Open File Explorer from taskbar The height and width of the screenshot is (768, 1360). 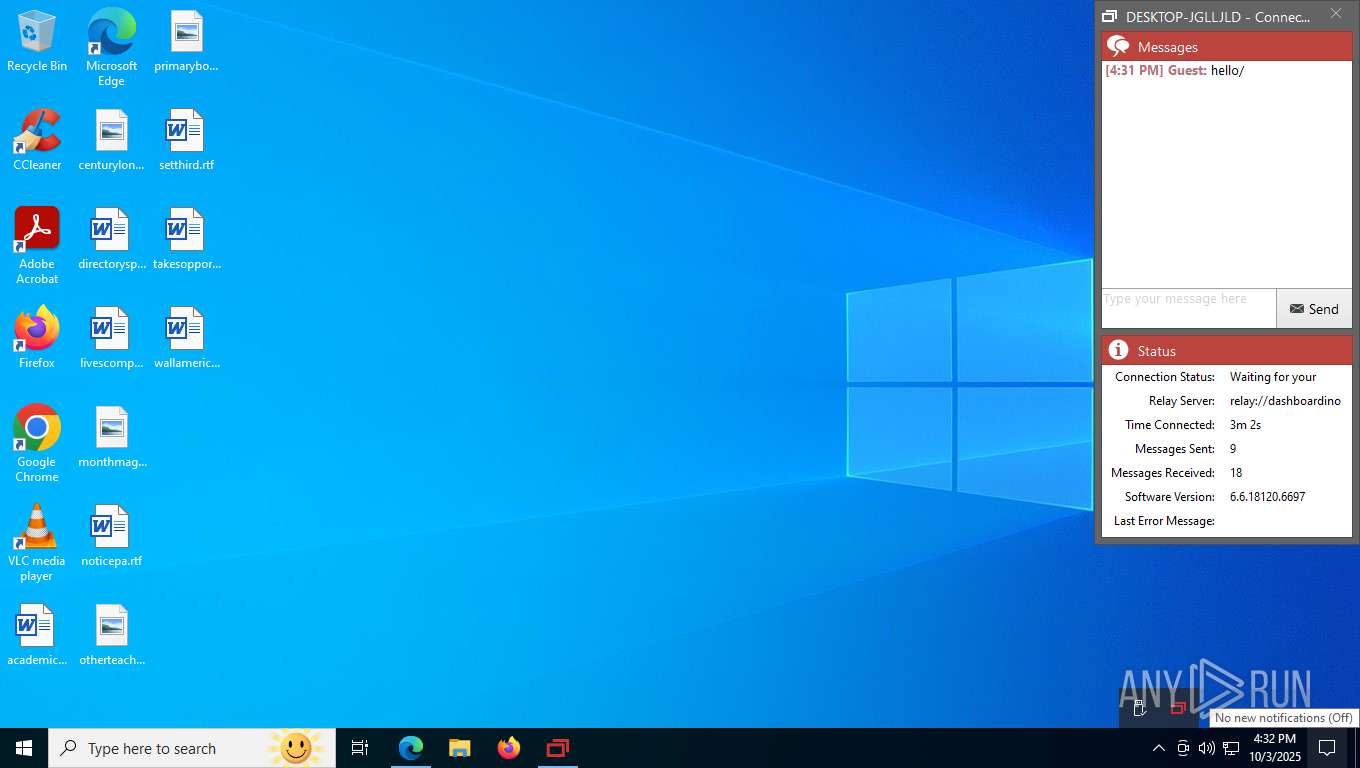point(459,748)
